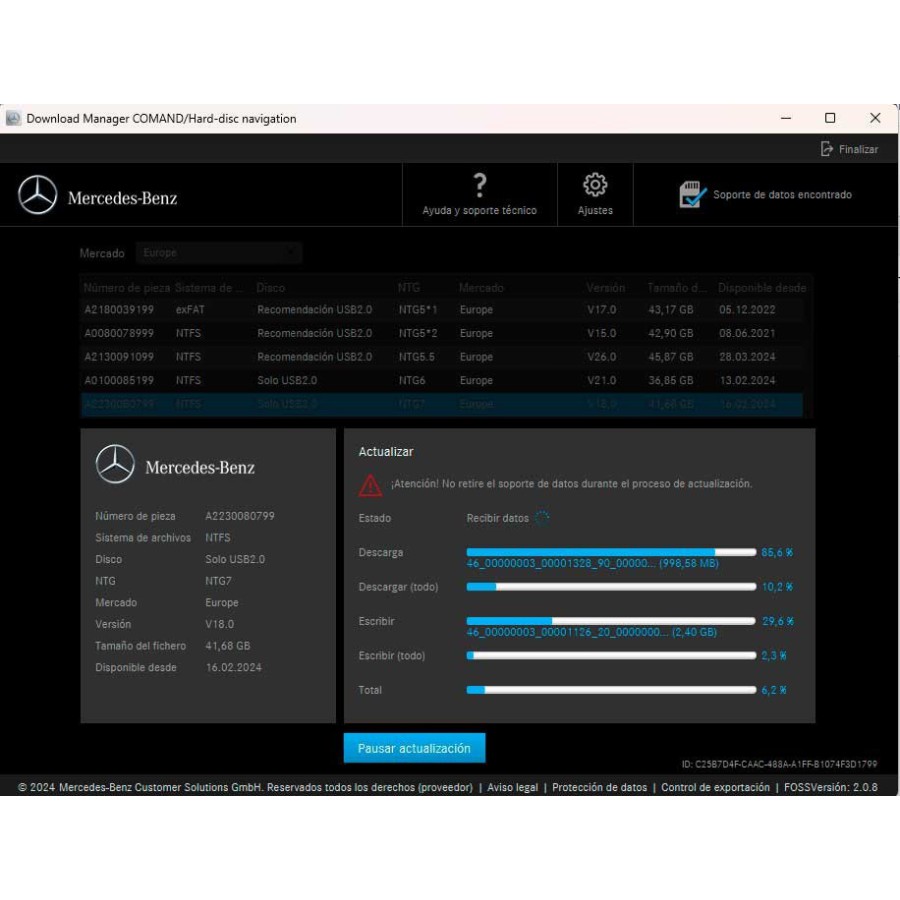This screenshot has width=900, height=900.
Task: Click the Pausar actualización button
Action: pyautogui.click(x=413, y=747)
